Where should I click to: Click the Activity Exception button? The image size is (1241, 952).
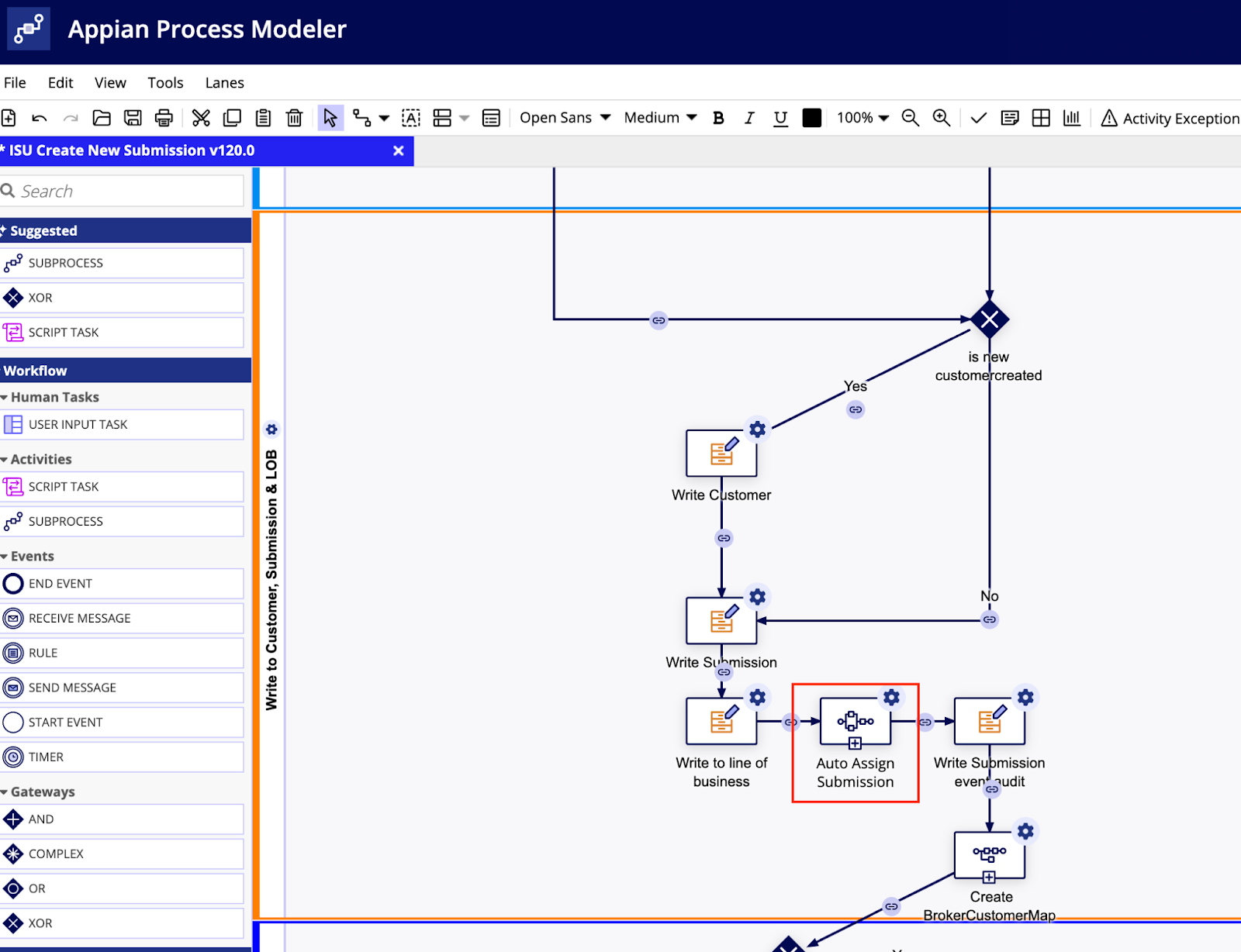[x=1170, y=118]
